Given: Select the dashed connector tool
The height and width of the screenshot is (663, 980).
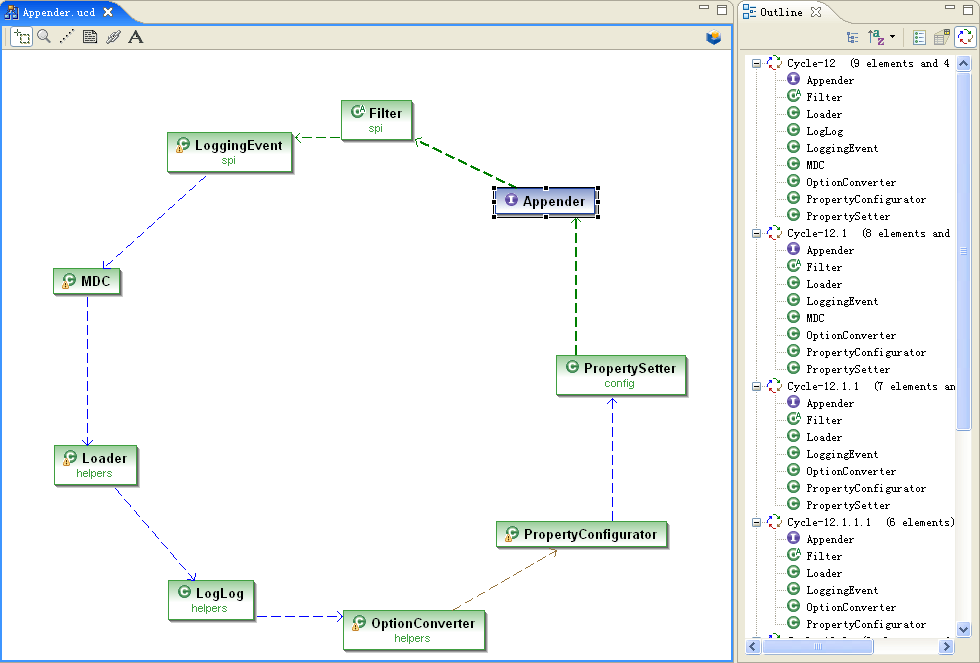Looking at the screenshot, I should point(67,37).
